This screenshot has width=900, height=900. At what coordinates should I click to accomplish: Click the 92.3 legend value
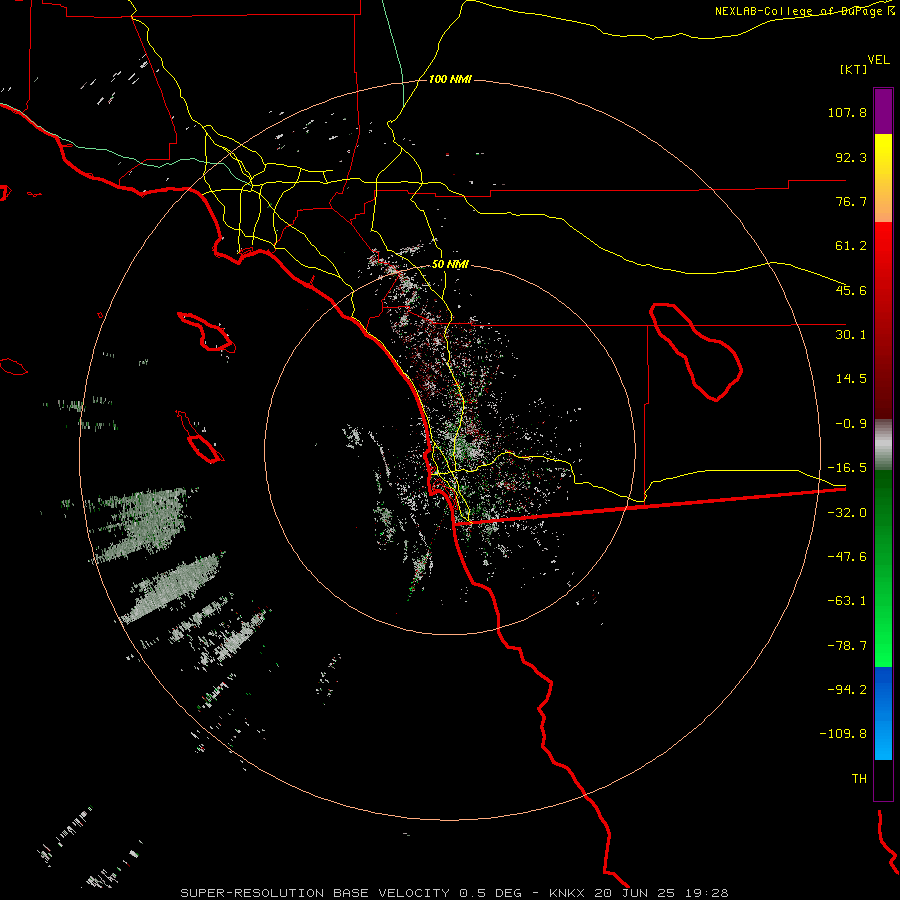pos(851,157)
